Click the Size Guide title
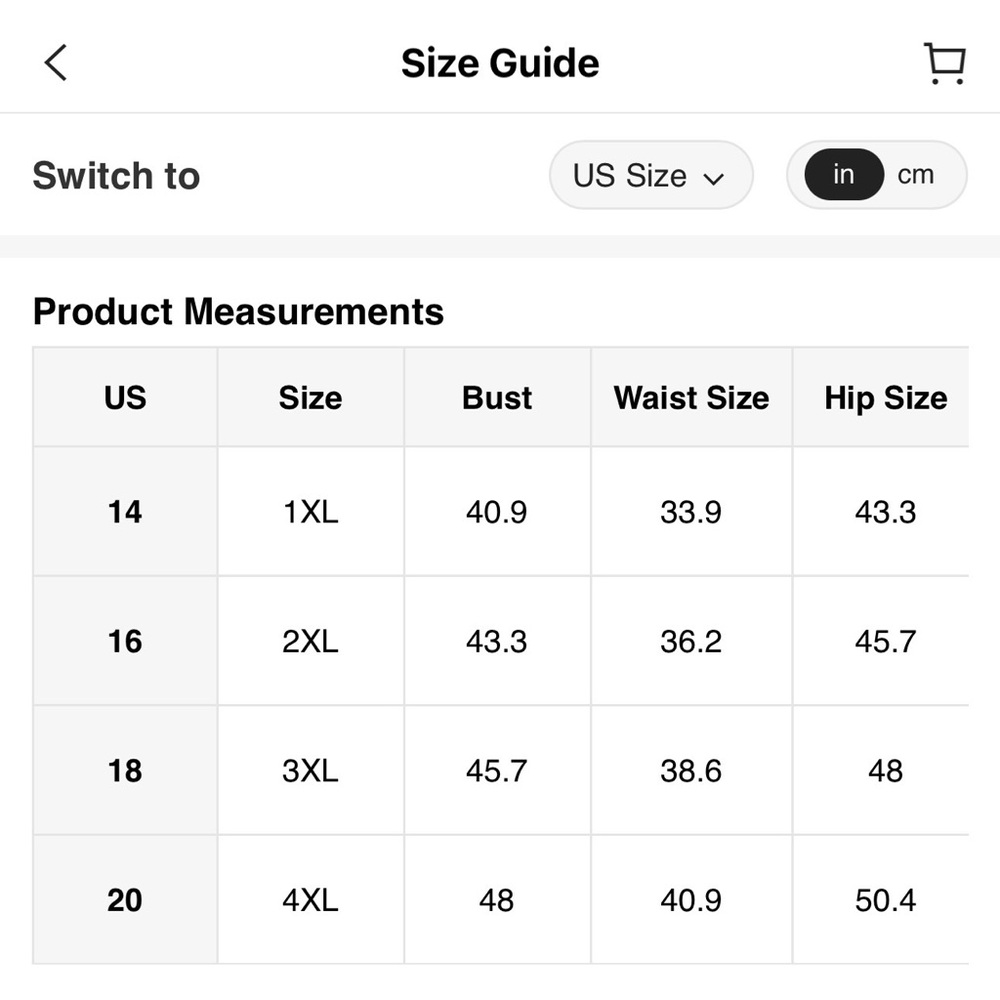Image resolution: width=1000 pixels, height=1000 pixels. 500,63
